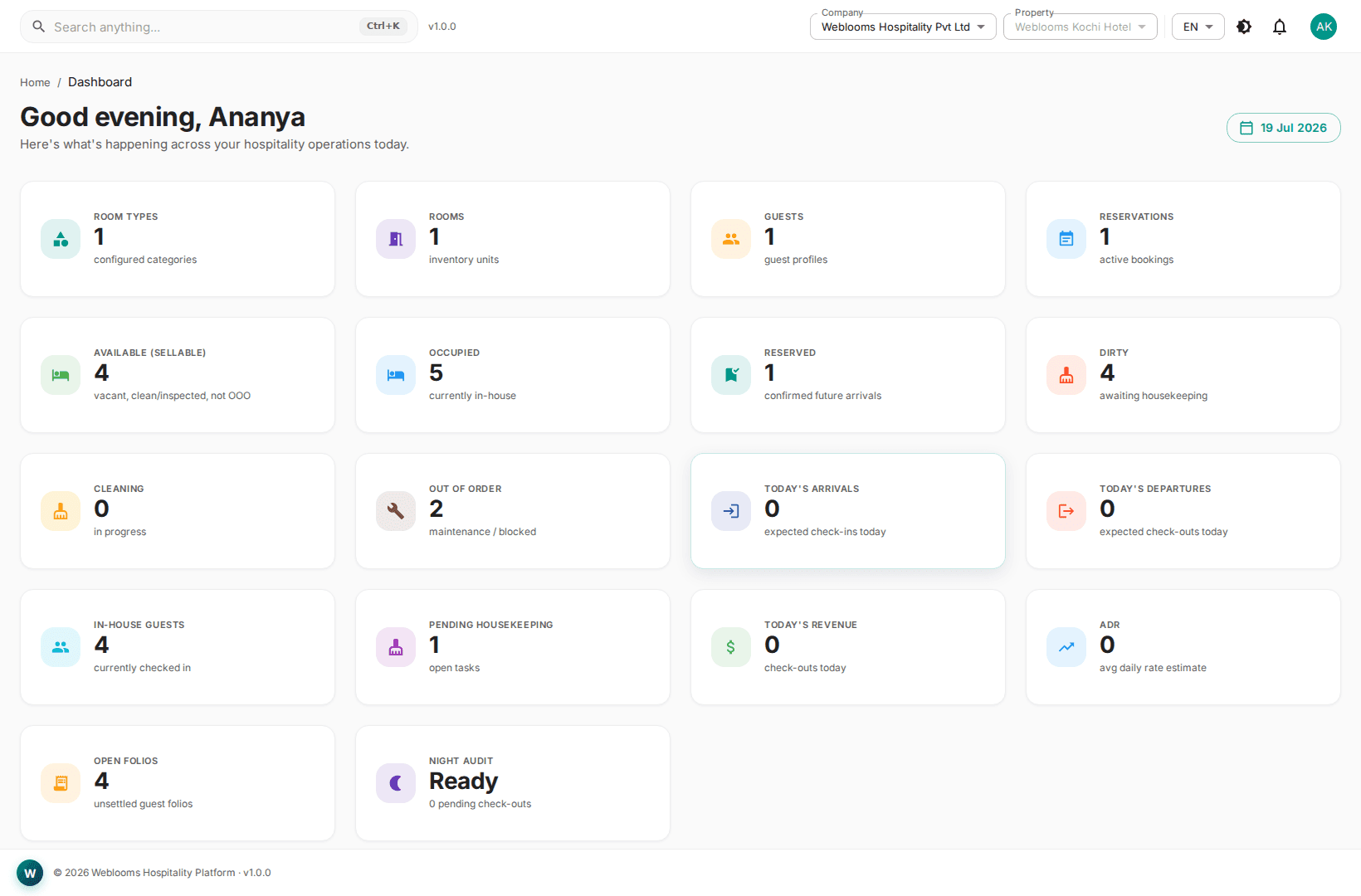Viewport: 1361px width, 896px height.
Task: Click into the Search anything field
Action: coord(219,27)
